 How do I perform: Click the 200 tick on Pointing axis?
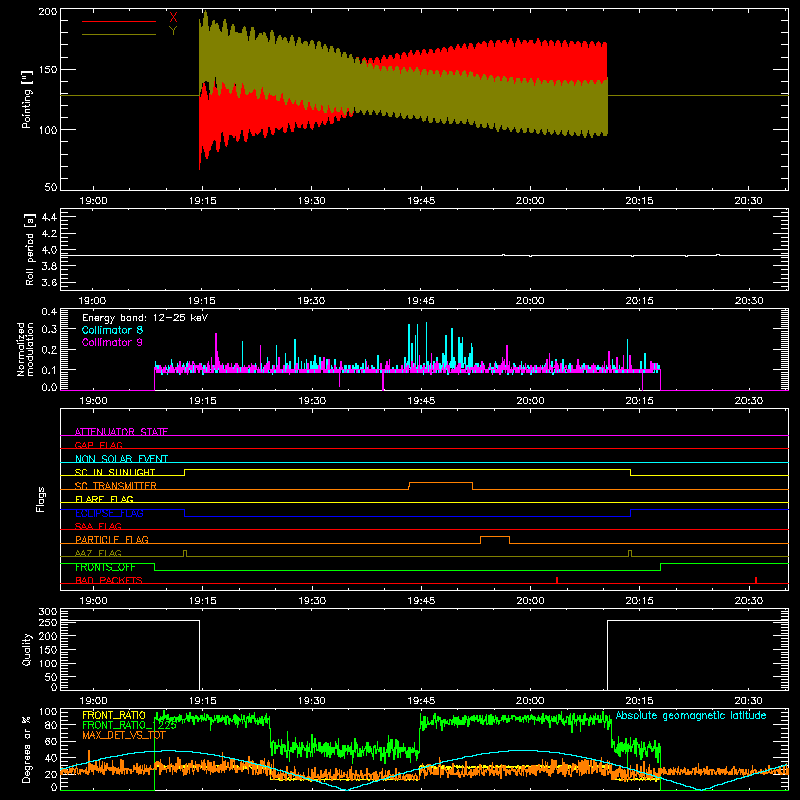pos(48,12)
